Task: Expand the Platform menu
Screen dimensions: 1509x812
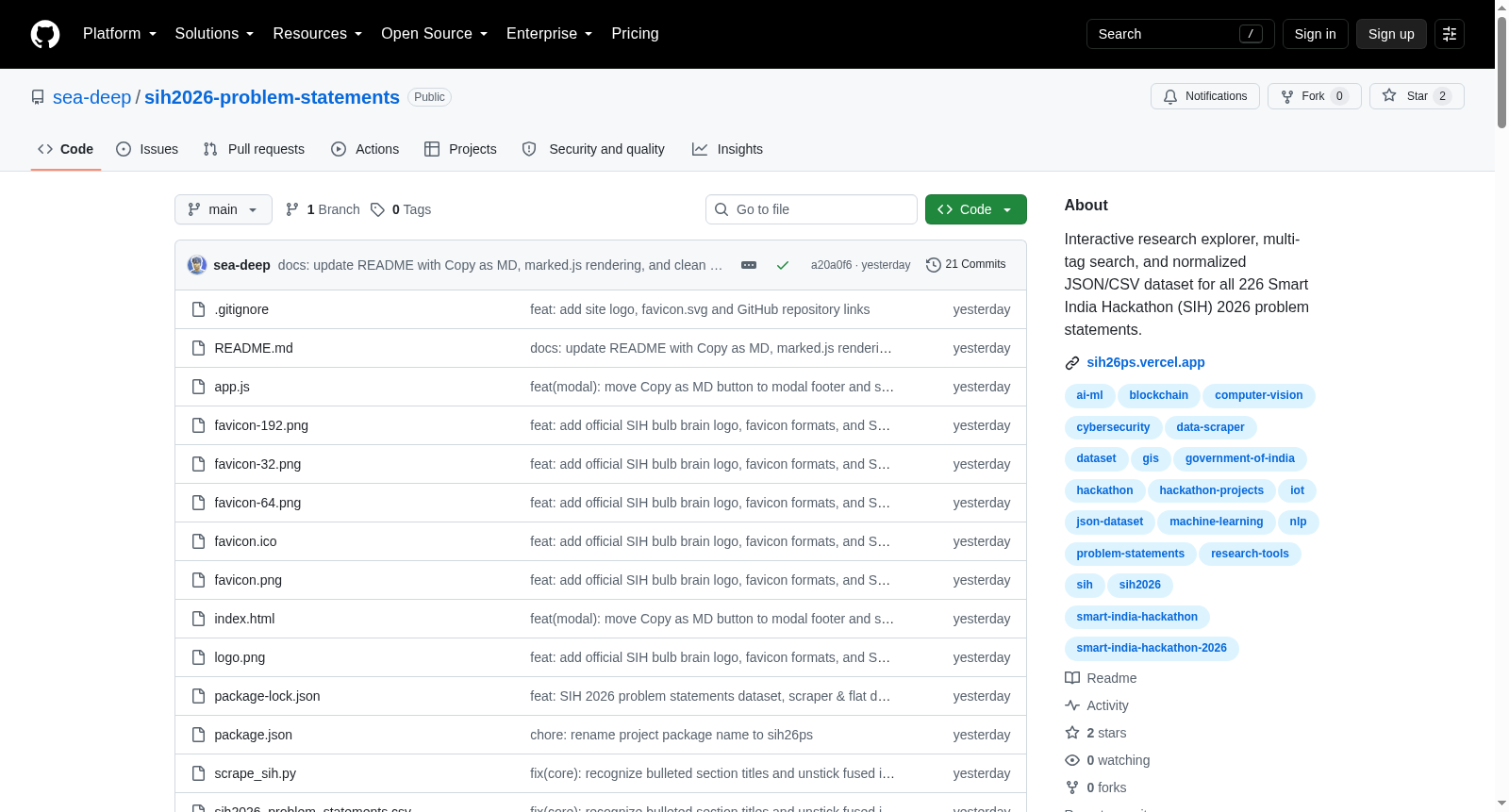Action: (x=120, y=34)
